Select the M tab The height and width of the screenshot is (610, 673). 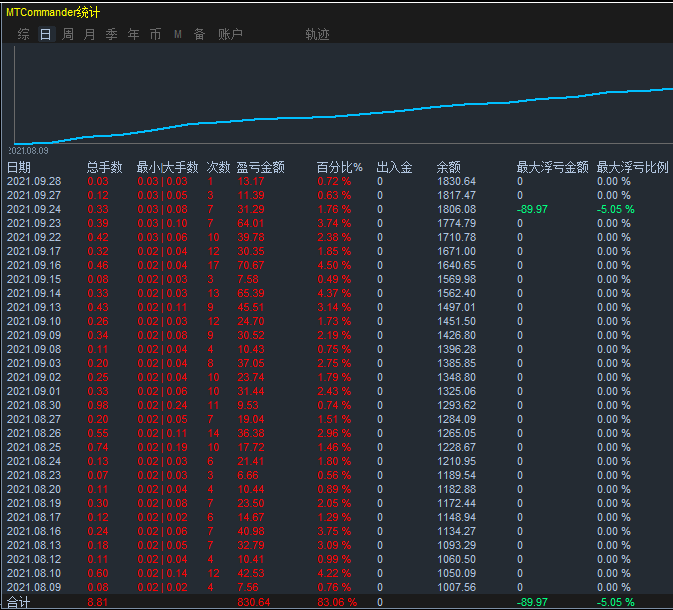point(178,34)
